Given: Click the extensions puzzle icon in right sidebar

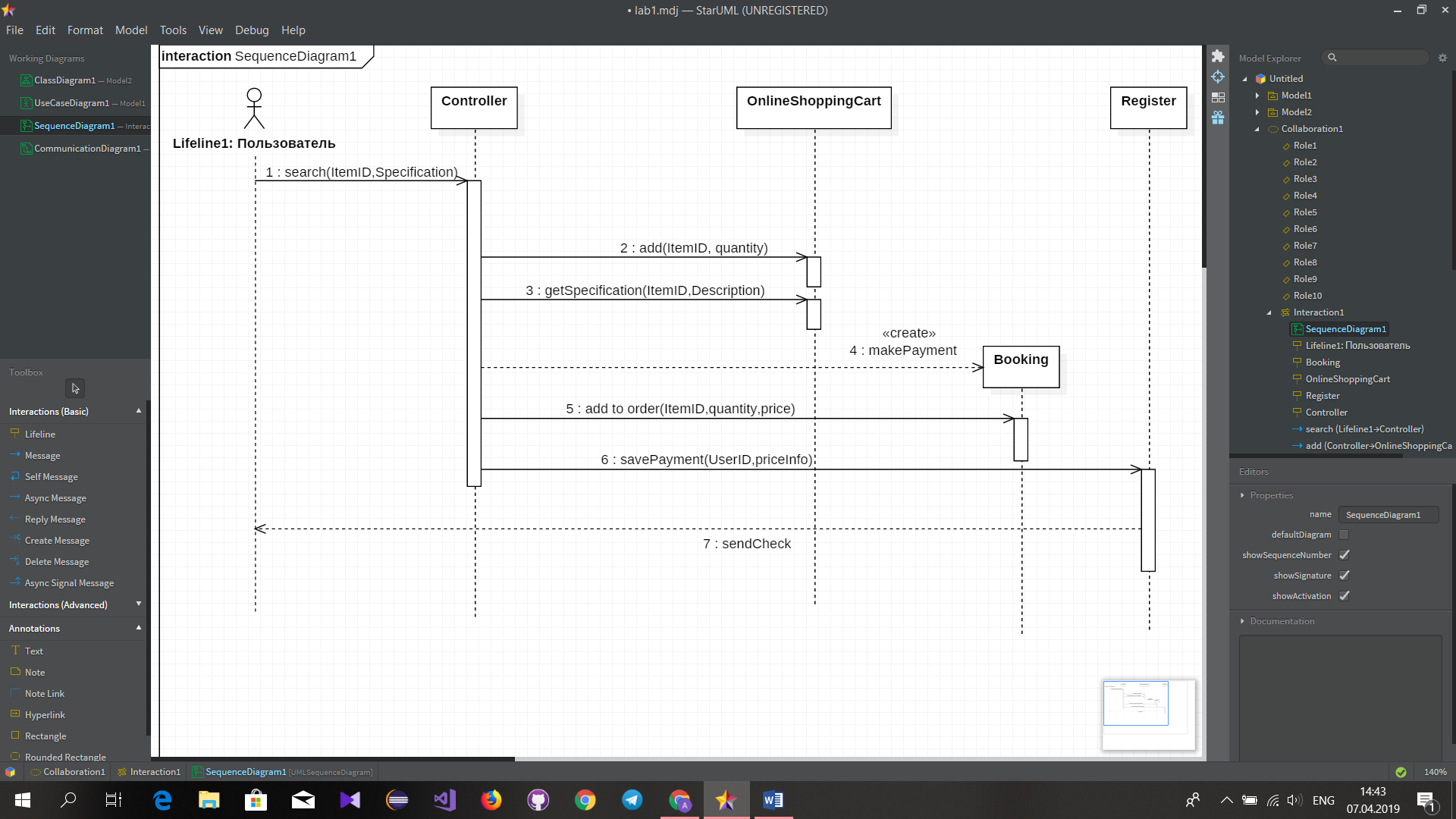Looking at the screenshot, I should tap(1218, 56).
